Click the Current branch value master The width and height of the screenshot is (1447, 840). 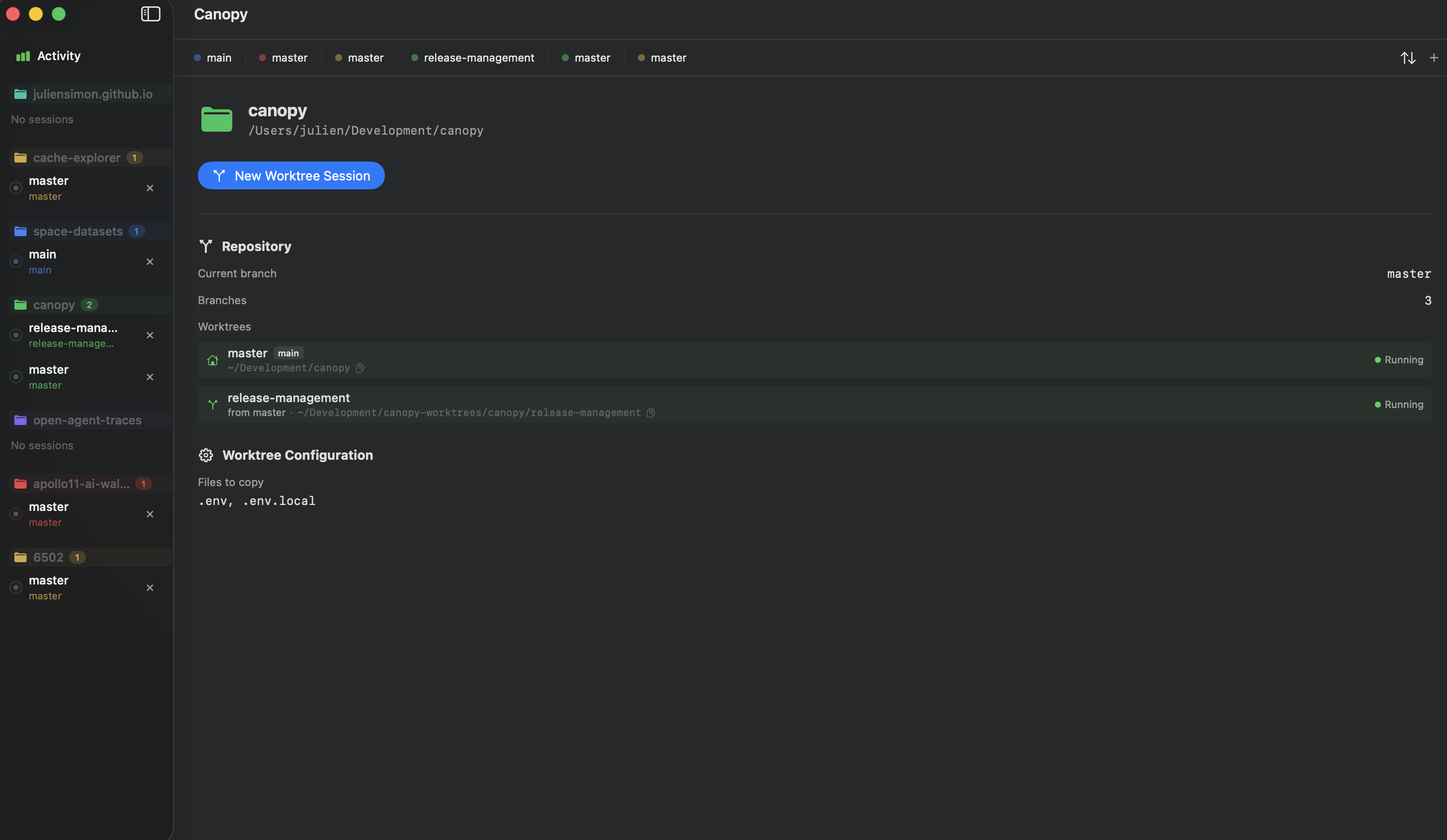[x=1409, y=274]
